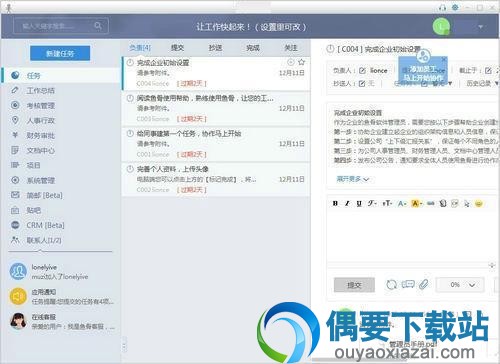The width and height of the screenshot is (500, 364).
Task: Switch to the 关注 tab
Action: [x=291, y=48]
